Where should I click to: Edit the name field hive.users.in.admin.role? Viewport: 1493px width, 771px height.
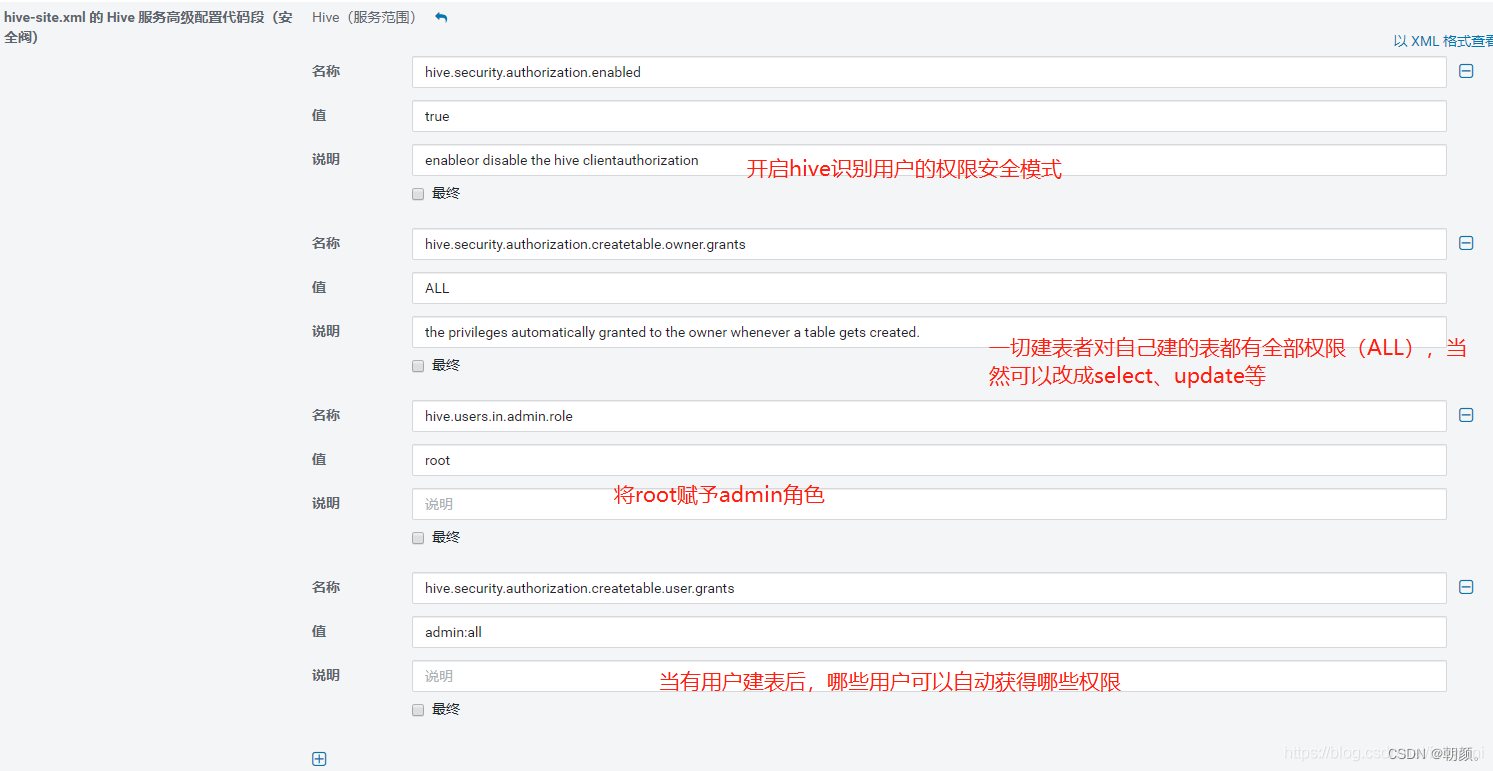929,416
